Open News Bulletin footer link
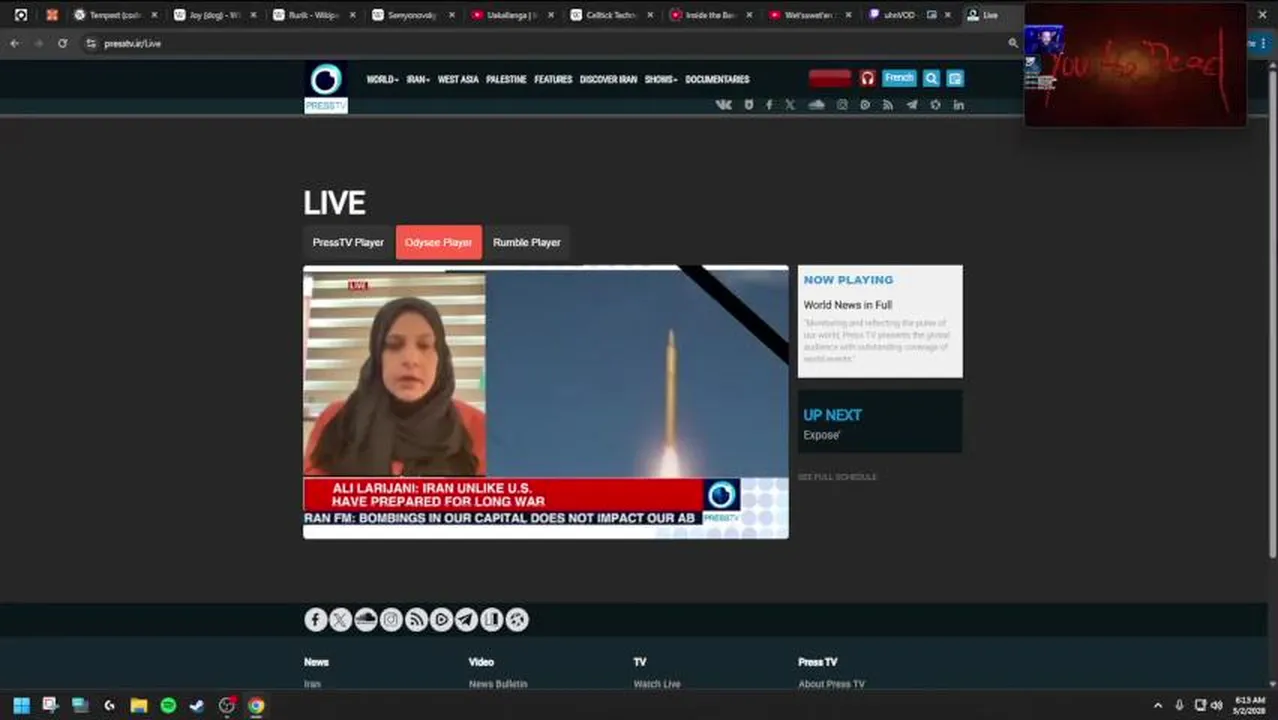Screen dimensions: 1278x720 [498, 684]
